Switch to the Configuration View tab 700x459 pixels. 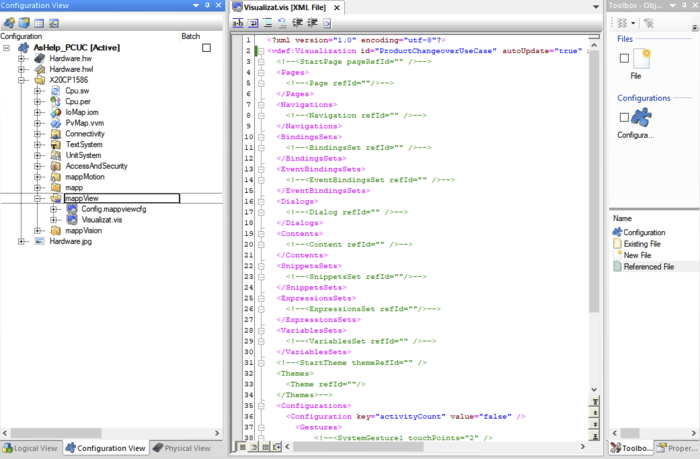(105, 448)
